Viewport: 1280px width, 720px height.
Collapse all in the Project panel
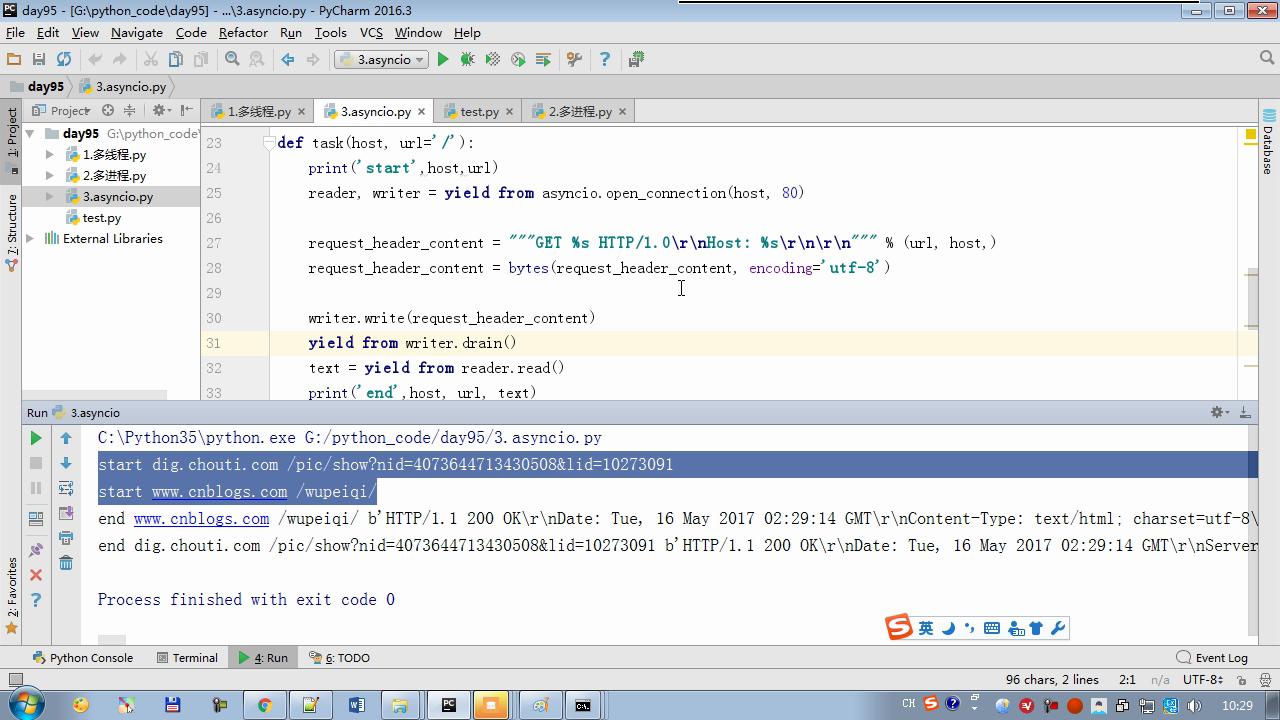(x=129, y=111)
